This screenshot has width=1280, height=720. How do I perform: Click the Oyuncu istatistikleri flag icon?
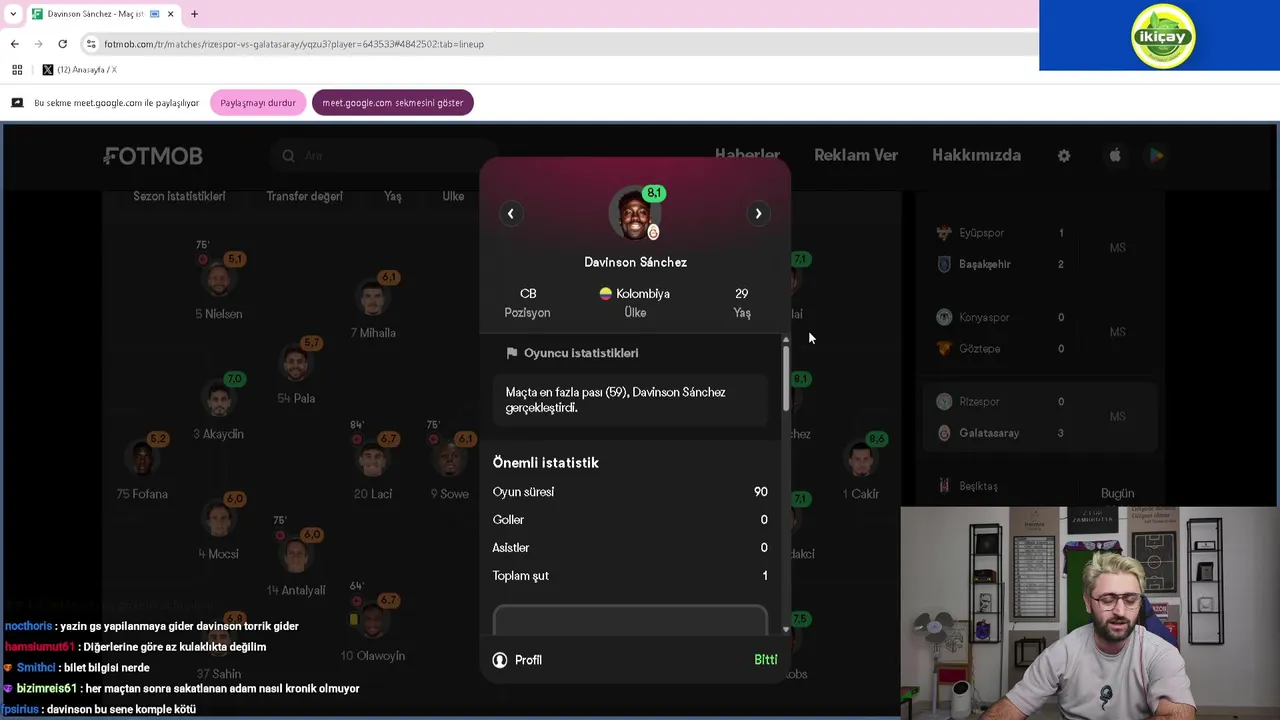[512, 353]
